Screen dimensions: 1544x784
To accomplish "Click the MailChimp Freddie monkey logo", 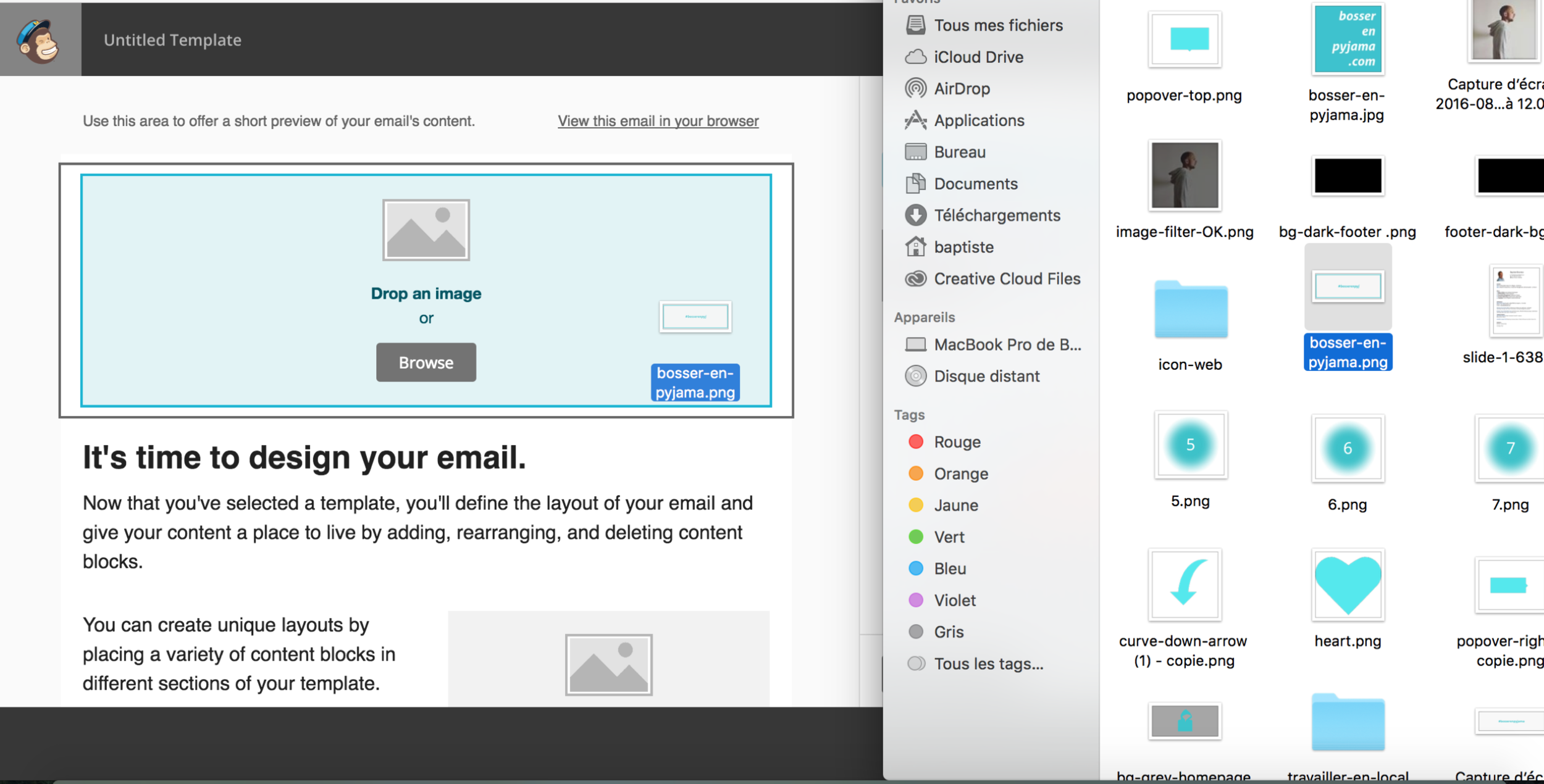I will pos(39,40).
